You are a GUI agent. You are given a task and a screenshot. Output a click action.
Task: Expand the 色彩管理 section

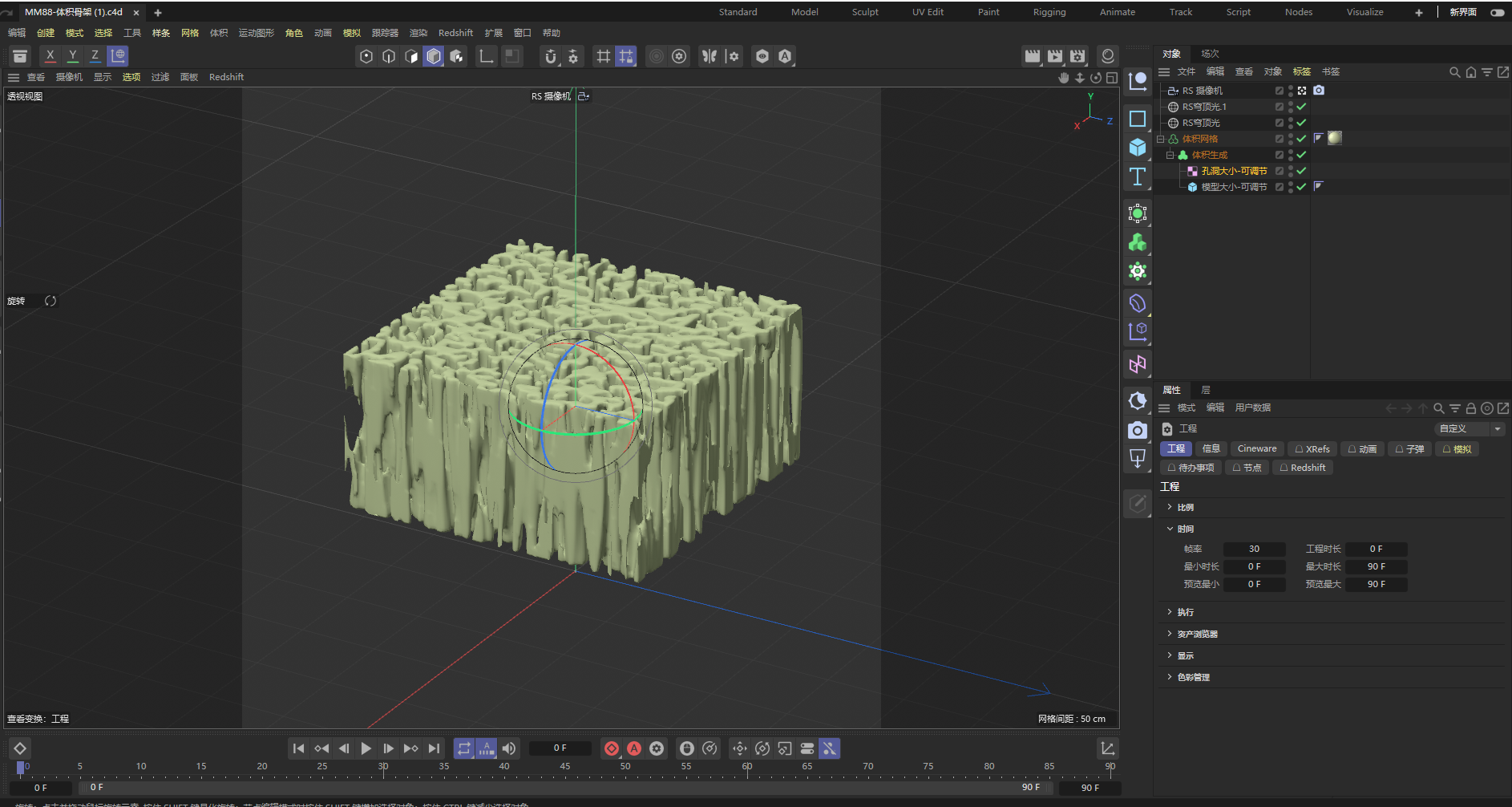click(1170, 677)
